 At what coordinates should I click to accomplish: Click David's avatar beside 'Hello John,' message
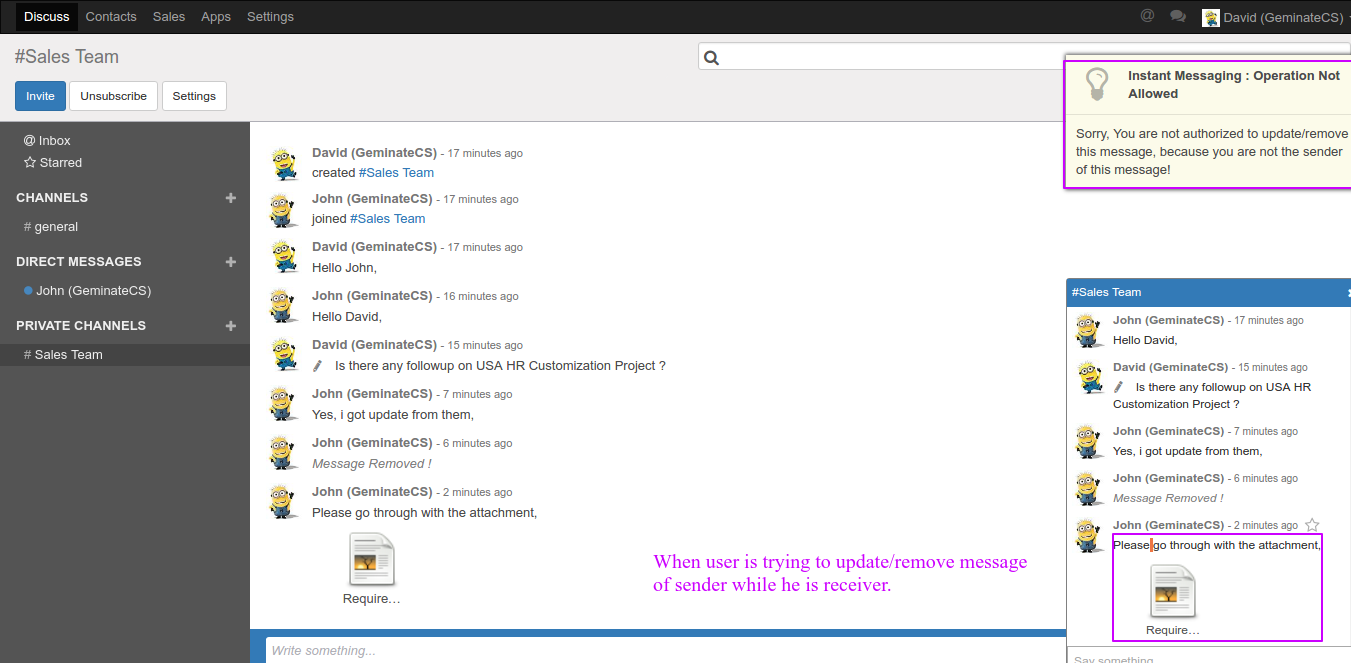[x=285, y=257]
